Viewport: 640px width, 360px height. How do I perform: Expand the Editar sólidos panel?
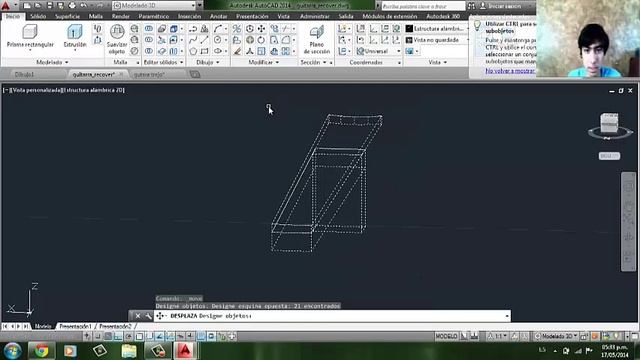coord(163,62)
